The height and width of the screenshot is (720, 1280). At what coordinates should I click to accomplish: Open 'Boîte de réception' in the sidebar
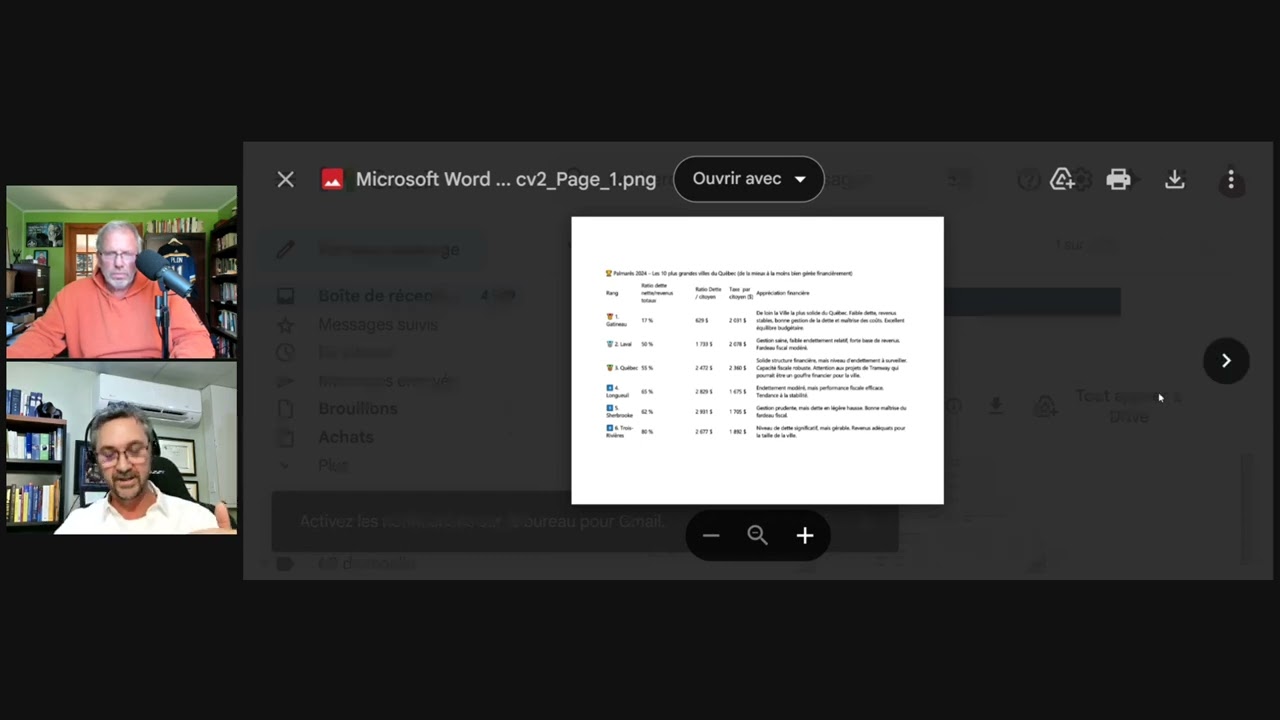coord(385,296)
